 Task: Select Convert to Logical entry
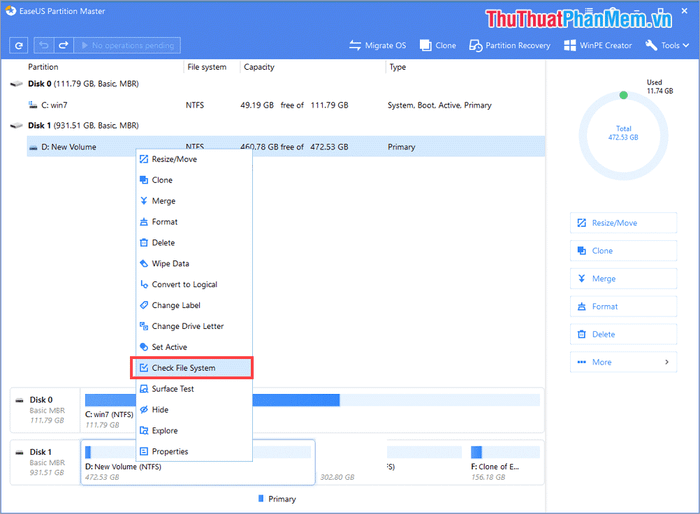pos(194,284)
